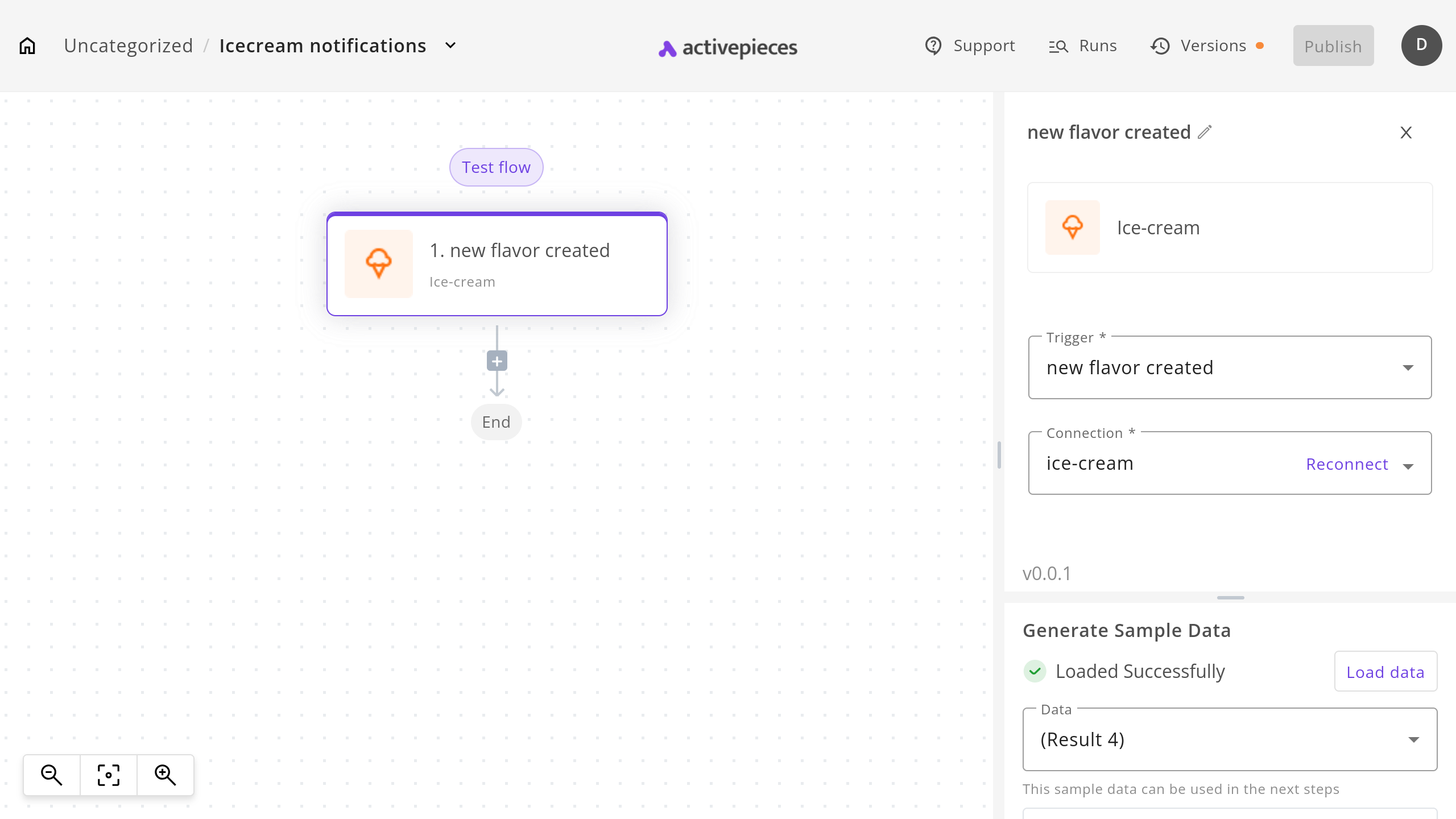Click the ice-cream icon in the trigger node
This screenshot has height=819, width=1456.
point(379,264)
